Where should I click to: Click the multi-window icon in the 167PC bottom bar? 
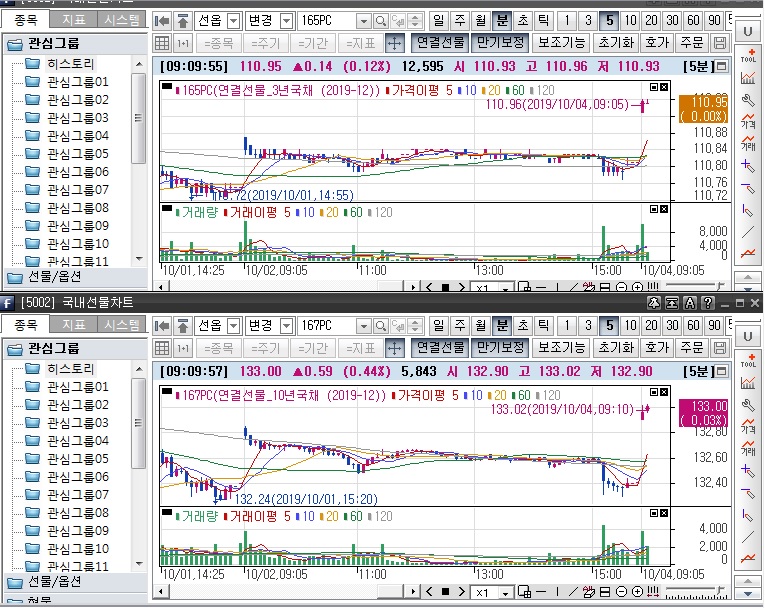click(x=524, y=592)
